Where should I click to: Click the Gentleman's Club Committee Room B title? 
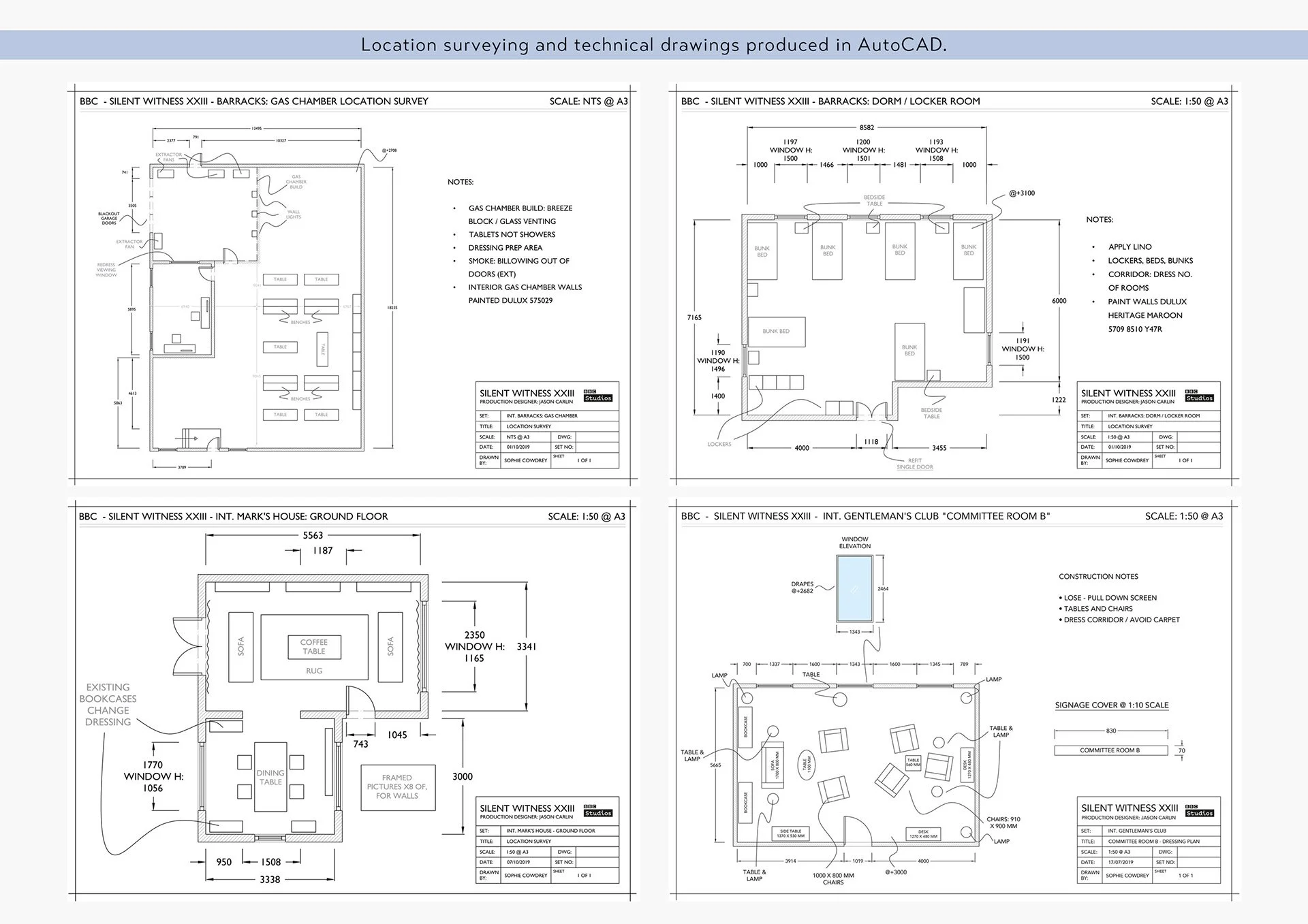pyautogui.click(x=865, y=516)
